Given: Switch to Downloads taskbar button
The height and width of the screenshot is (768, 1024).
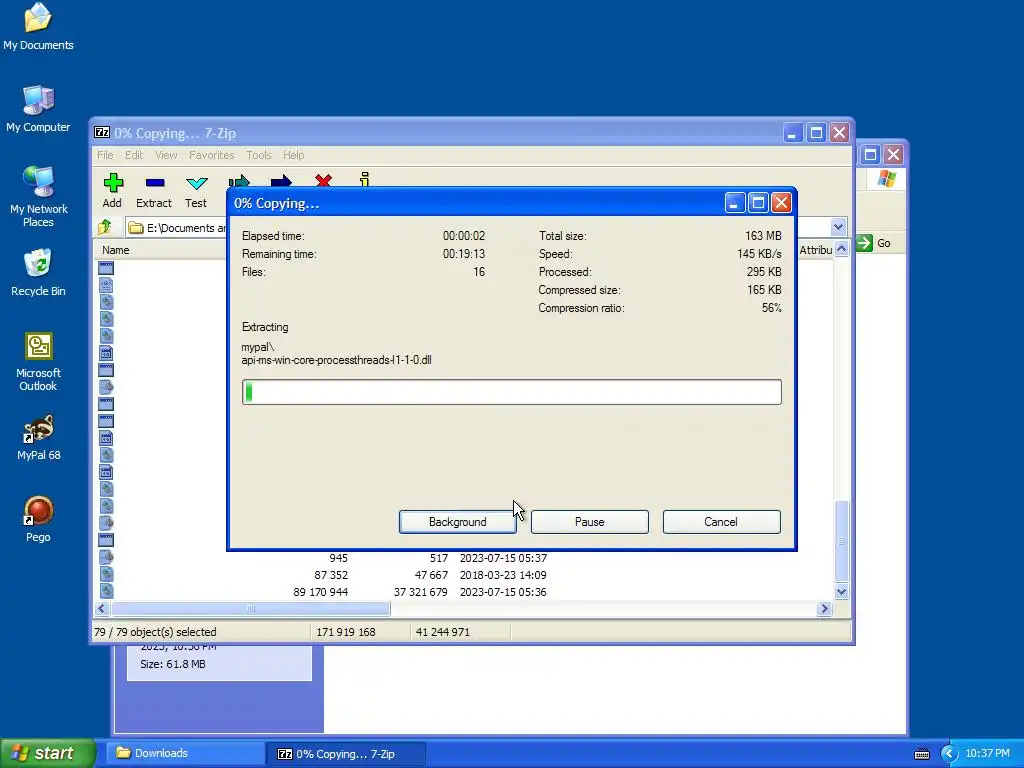Looking at the screenshot, I should coord(187,753).
